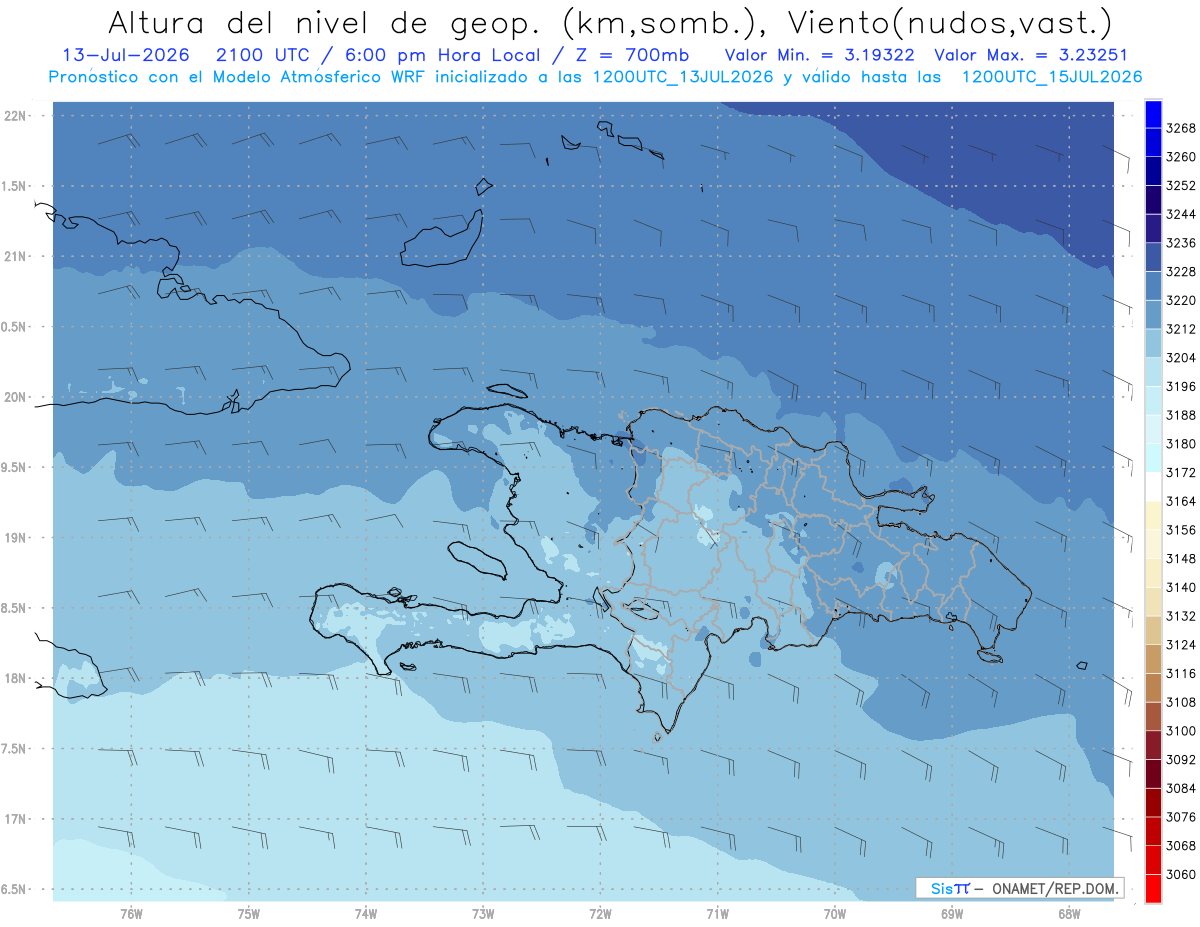Click the '1200UTC_15JUL2026' valid-until time
Screen dimensions: 1200x927
click(1052, 77)
